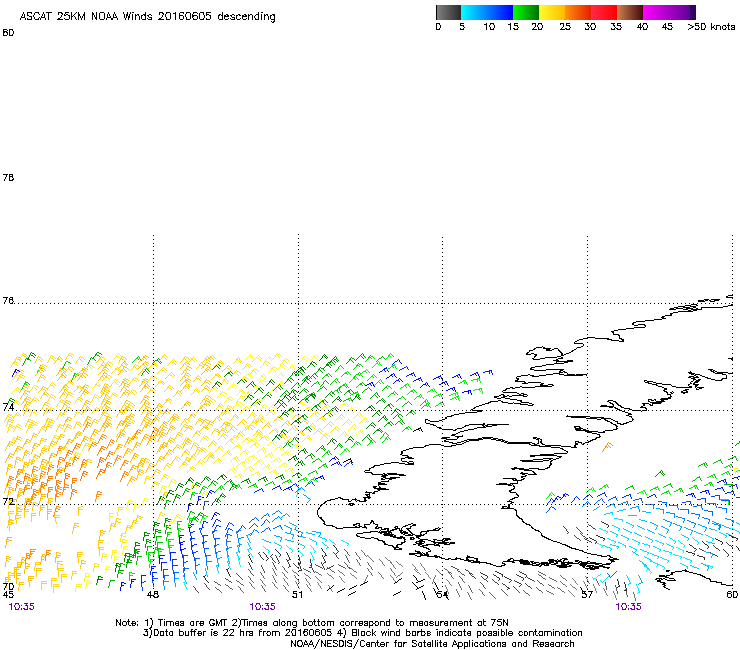The image size is (740, 650).
Task: Click the orange 25-30 knots color bar segment
Action: [578, 12]
